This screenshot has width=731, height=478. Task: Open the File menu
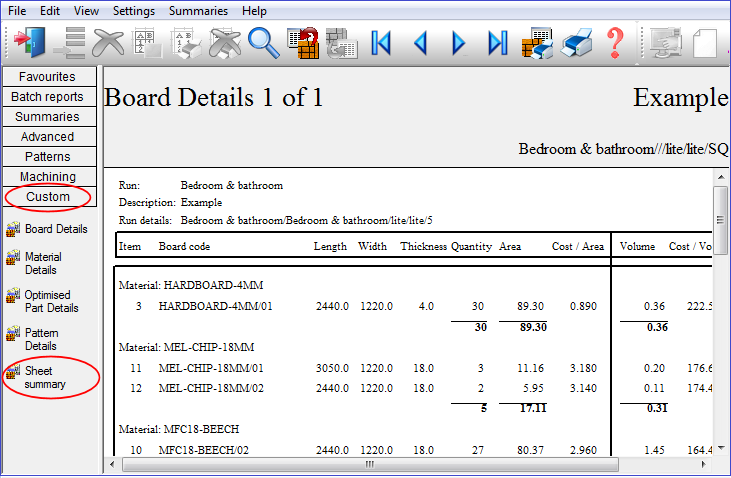point(17,11)
